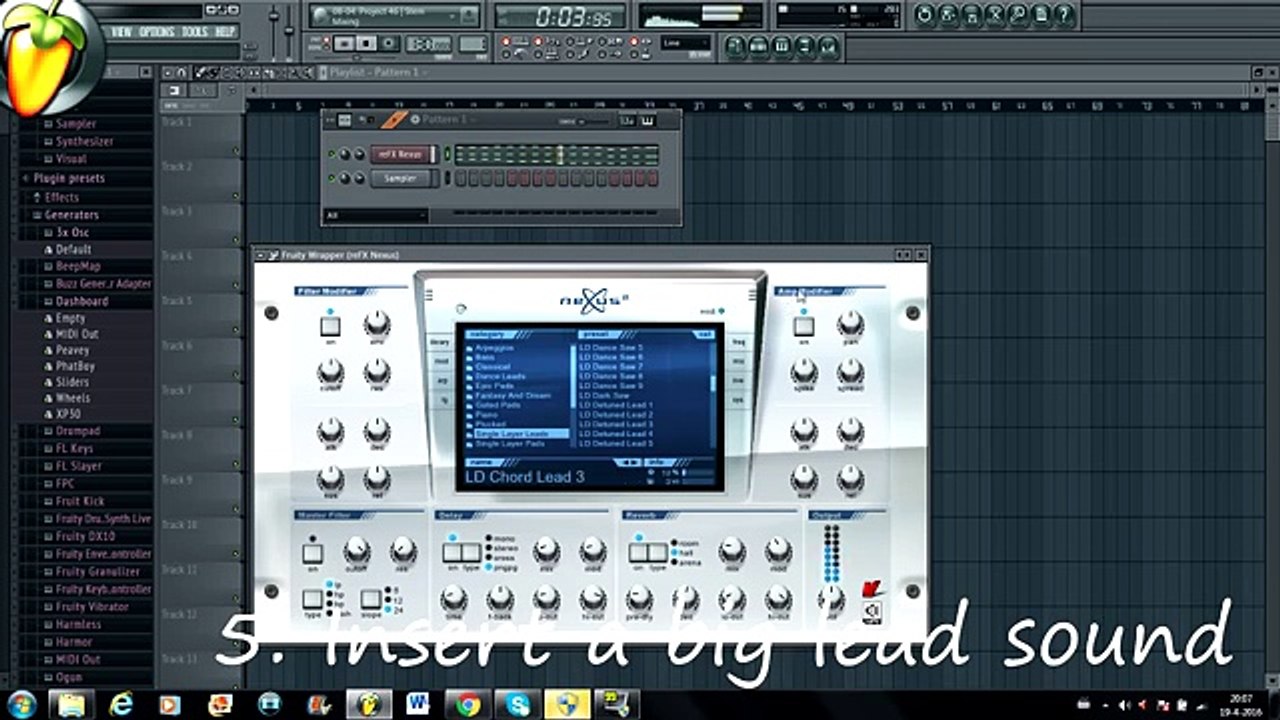Click the zoom magnifier icon in top toolbar

1018,15
